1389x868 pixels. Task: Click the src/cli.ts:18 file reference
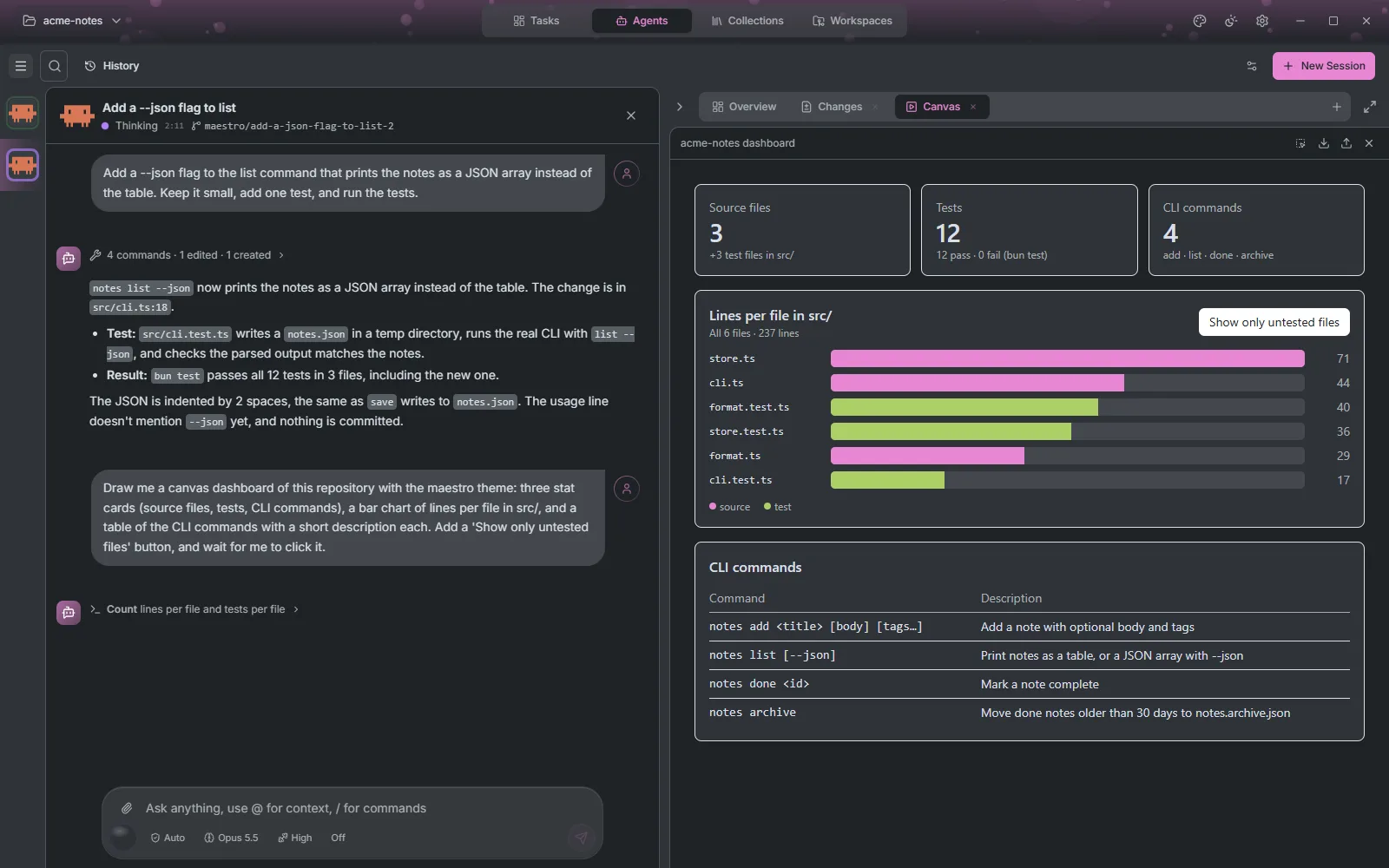[130, 307]
